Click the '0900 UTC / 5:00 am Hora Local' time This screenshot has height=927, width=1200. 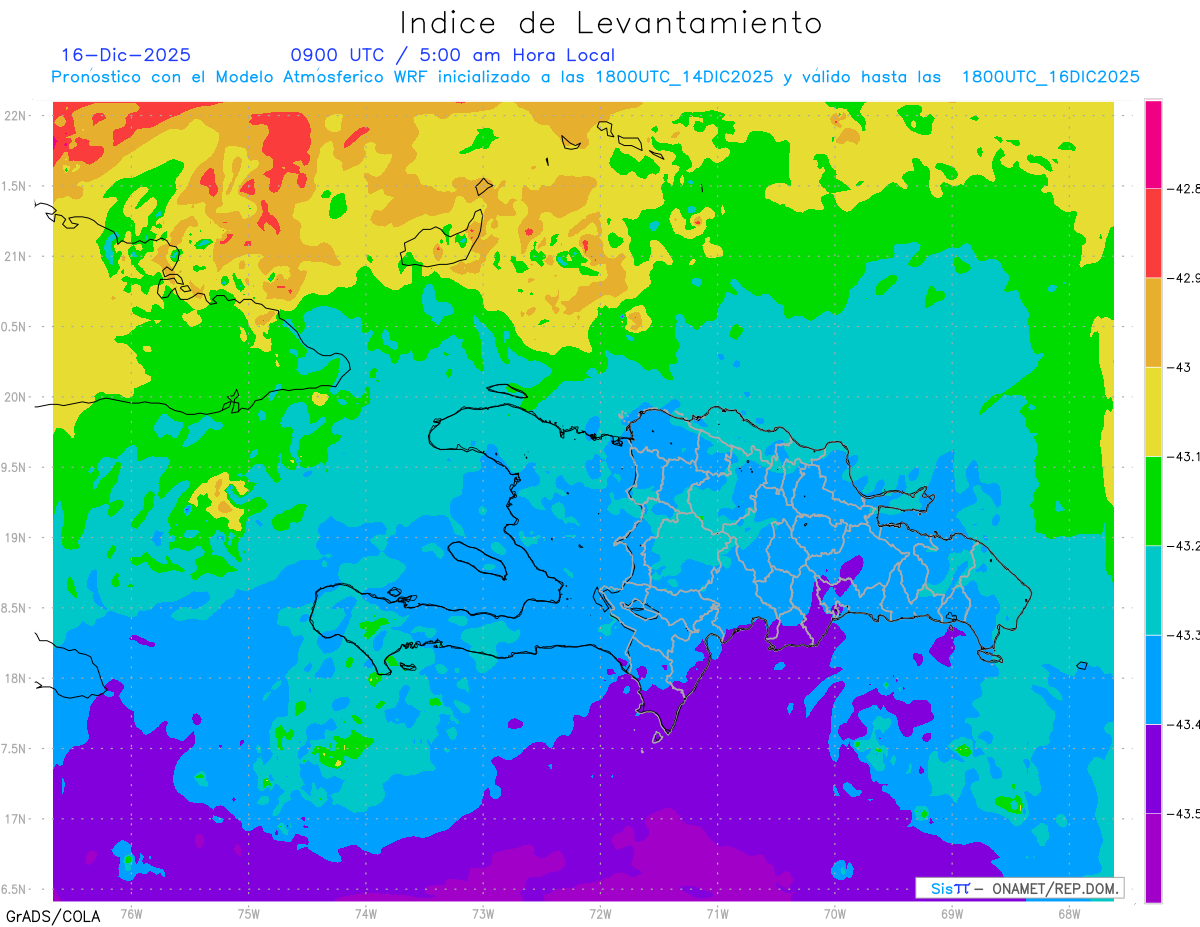[453, 55]
